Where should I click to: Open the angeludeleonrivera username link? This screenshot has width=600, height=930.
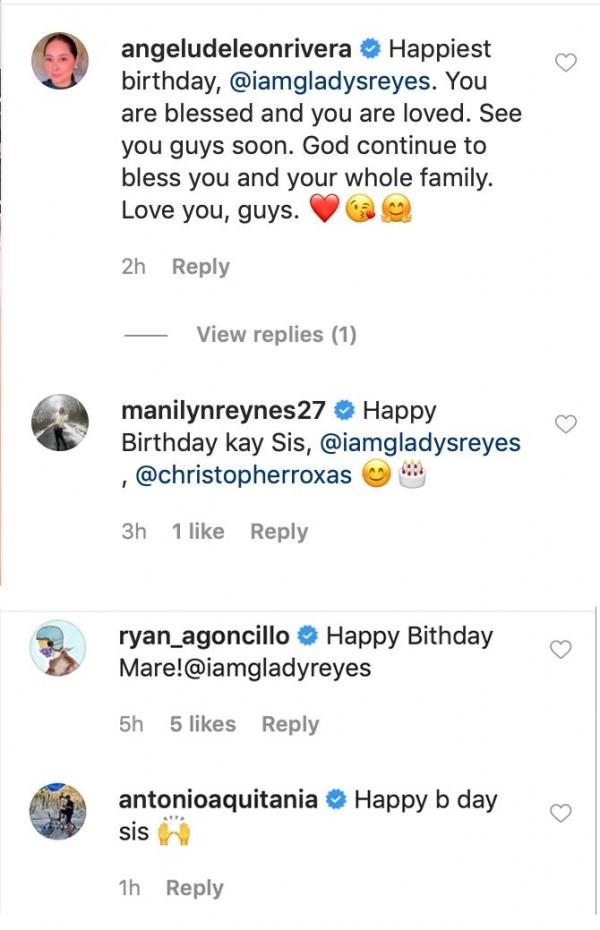pos(233,48)
